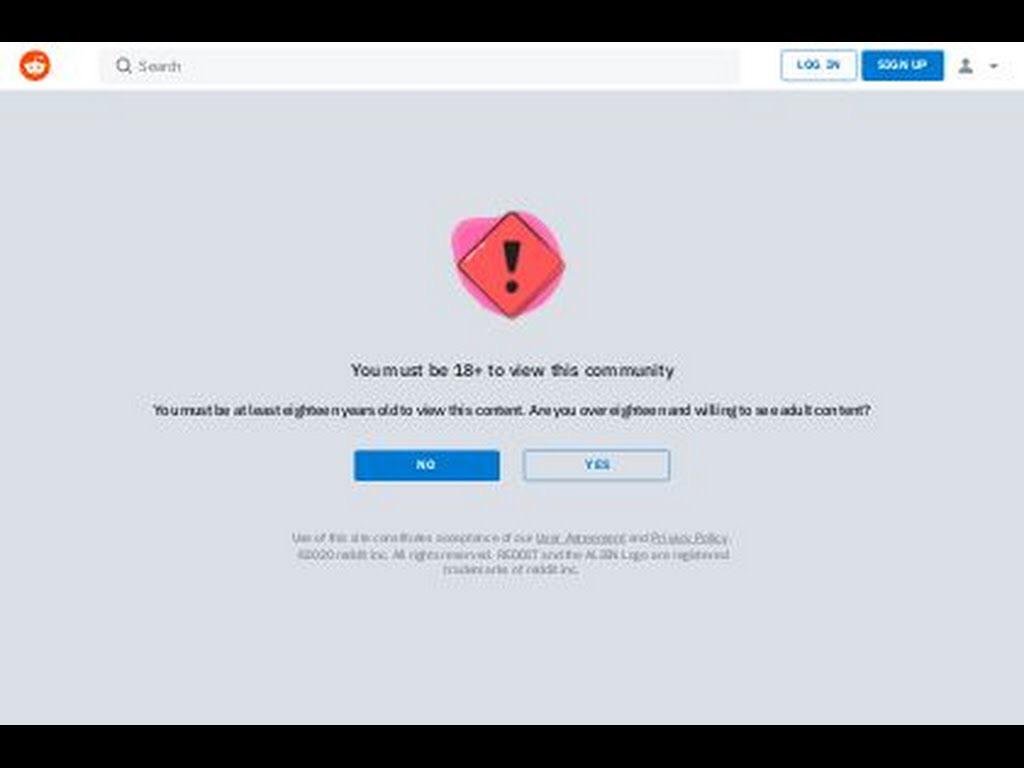Confirm age with the YES button
This screenshot has width=1024, height=768.
596,465
